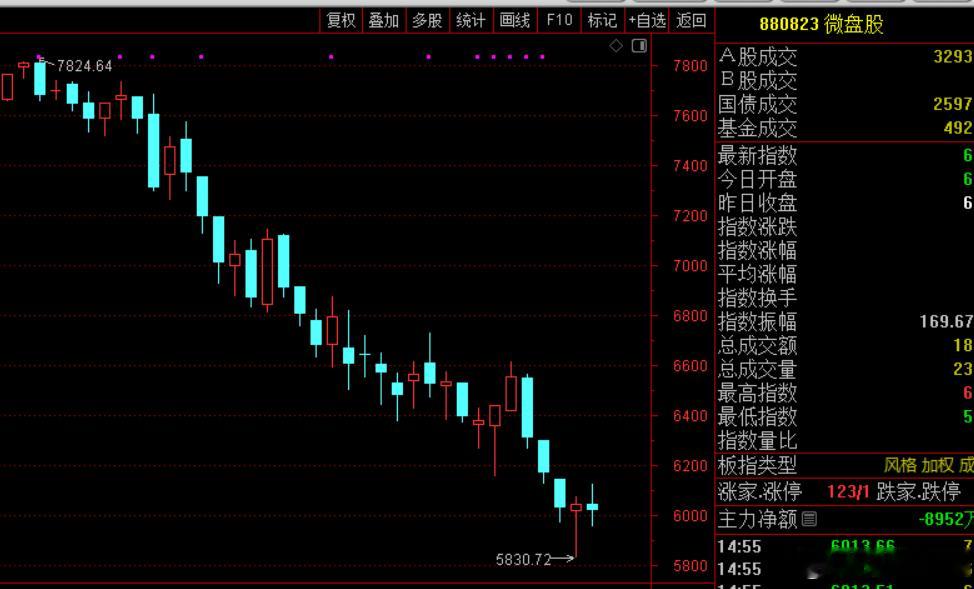Select the 7824.64 high price label
This screenshot has height=589, width=974.
coord(84,66)
